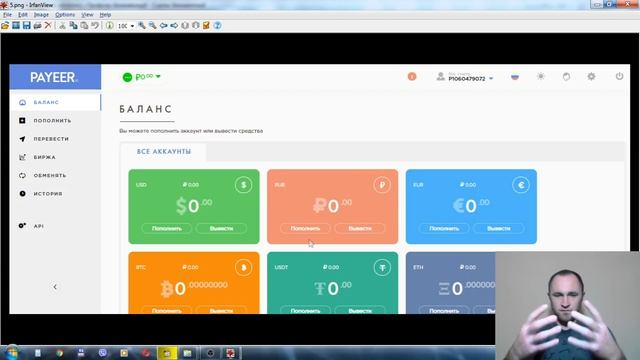Click the power logout icon
The height and width of the screenshot is (360, 640).
click(619, 76)
